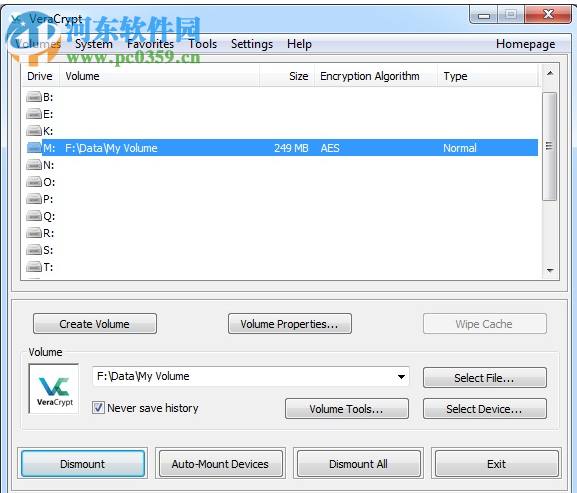Click the Select File button
The height and width of the screenshot is (493, 577).
tap(485, 377)
